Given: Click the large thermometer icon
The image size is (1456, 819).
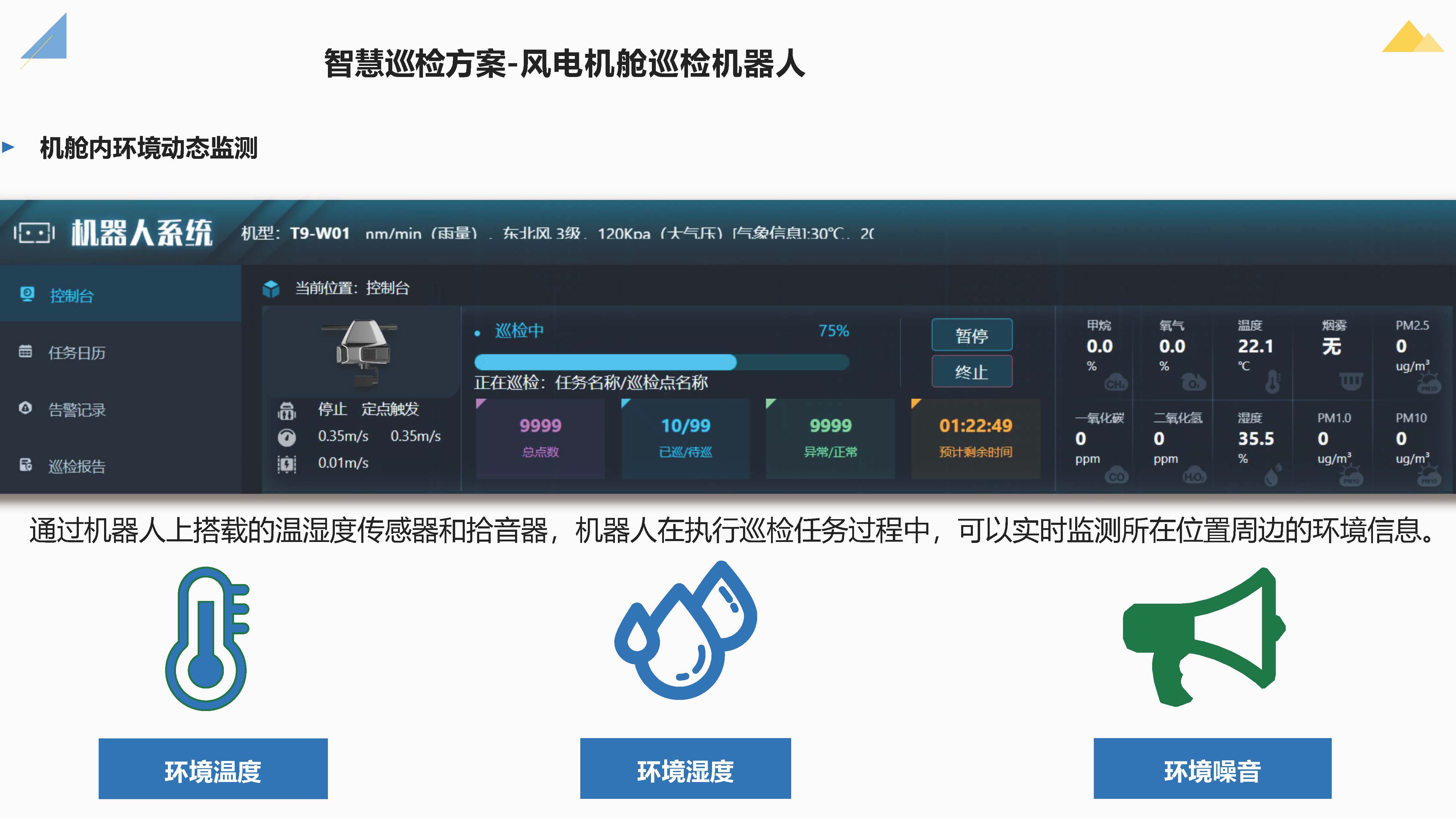Looking at the screenshot, I should [x=207, y=639].
